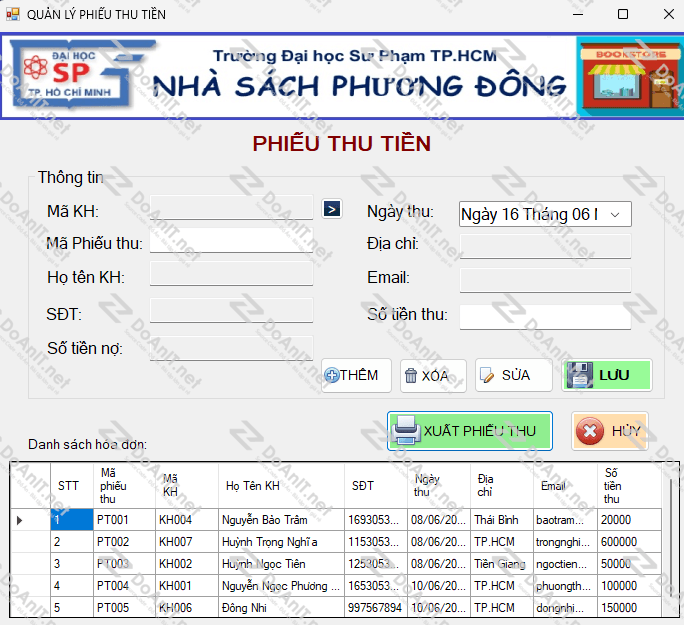Click the SĐT column header in table
Image resolution: width=684 pixels, height=625 pixels.
pyautogui.click(x=376, y=485)
